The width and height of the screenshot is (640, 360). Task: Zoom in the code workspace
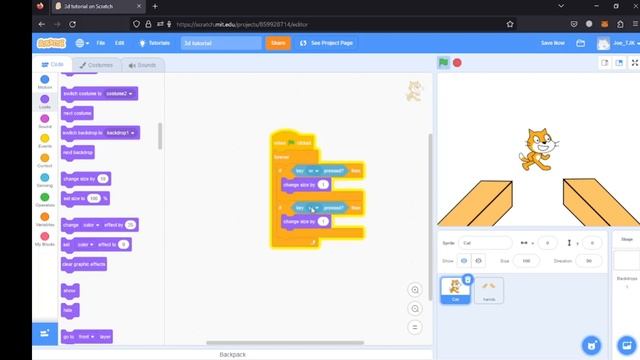click(415, 290)
